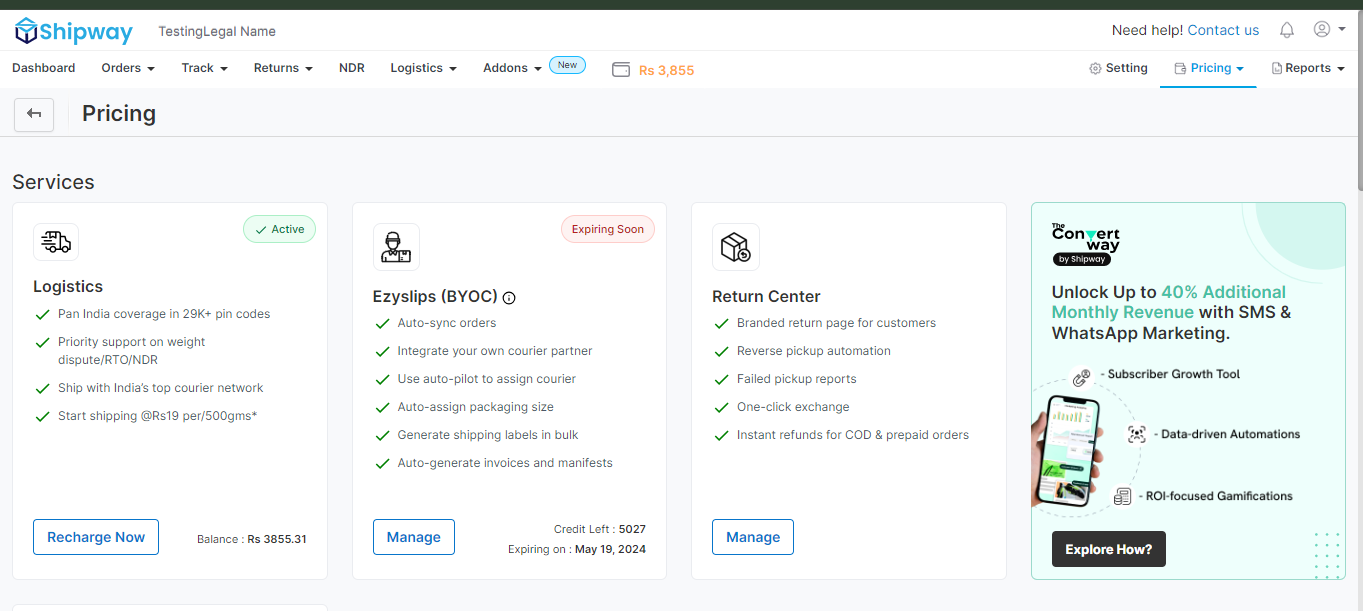This screenshot has width=1363, height=611.
Task: Click the Subscriber Growth Tool icon
Action: click(x=1081, y=377)
